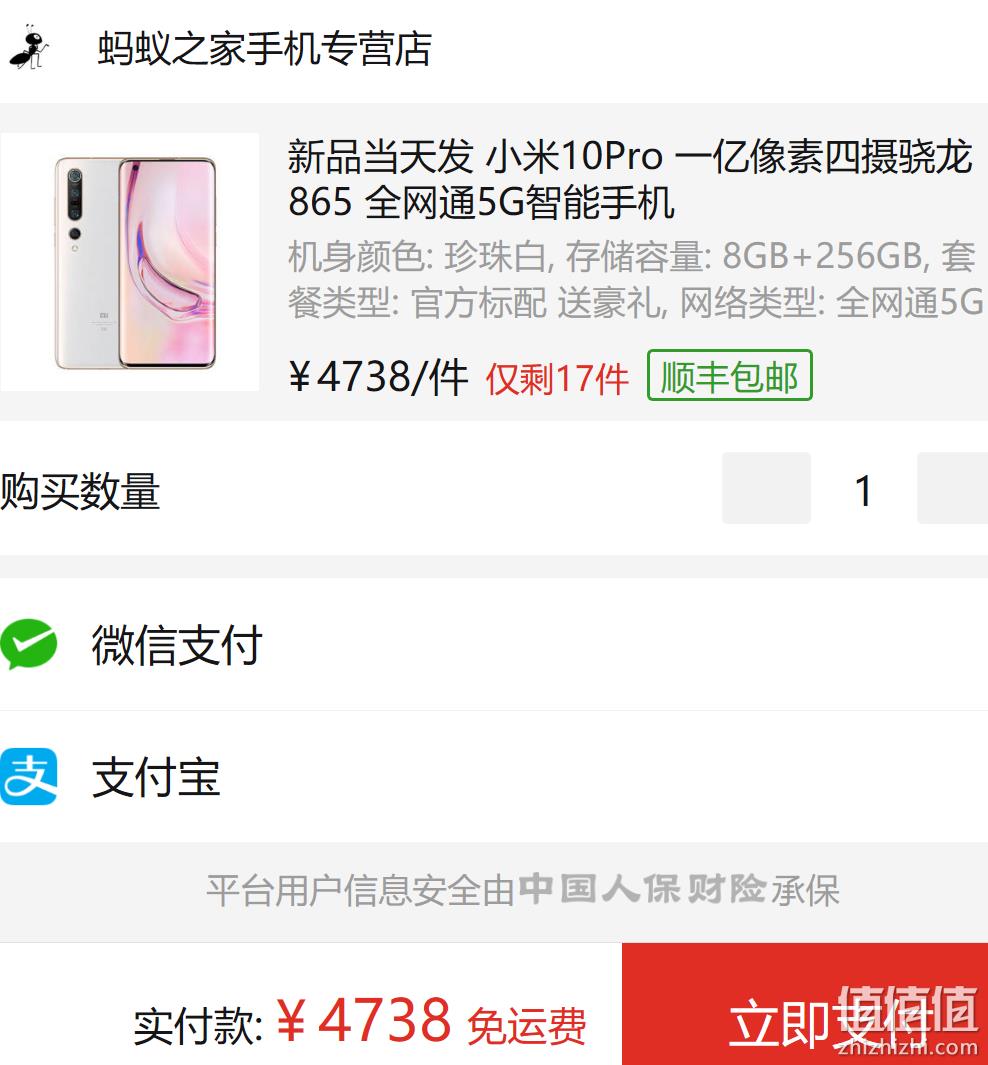Image resolution: width=988 pixels, height=1065 pixels.
Task: Tap the ¥4738/件 unit price
Action: [379, 376]
